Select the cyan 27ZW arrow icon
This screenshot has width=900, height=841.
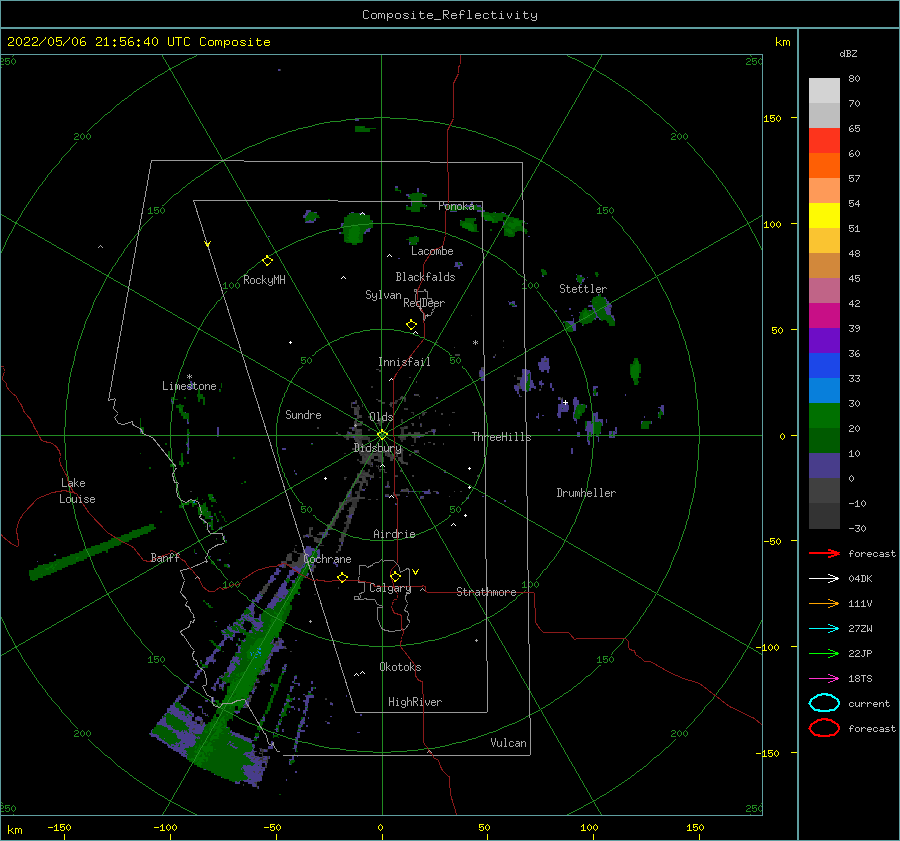coord(824,629)
